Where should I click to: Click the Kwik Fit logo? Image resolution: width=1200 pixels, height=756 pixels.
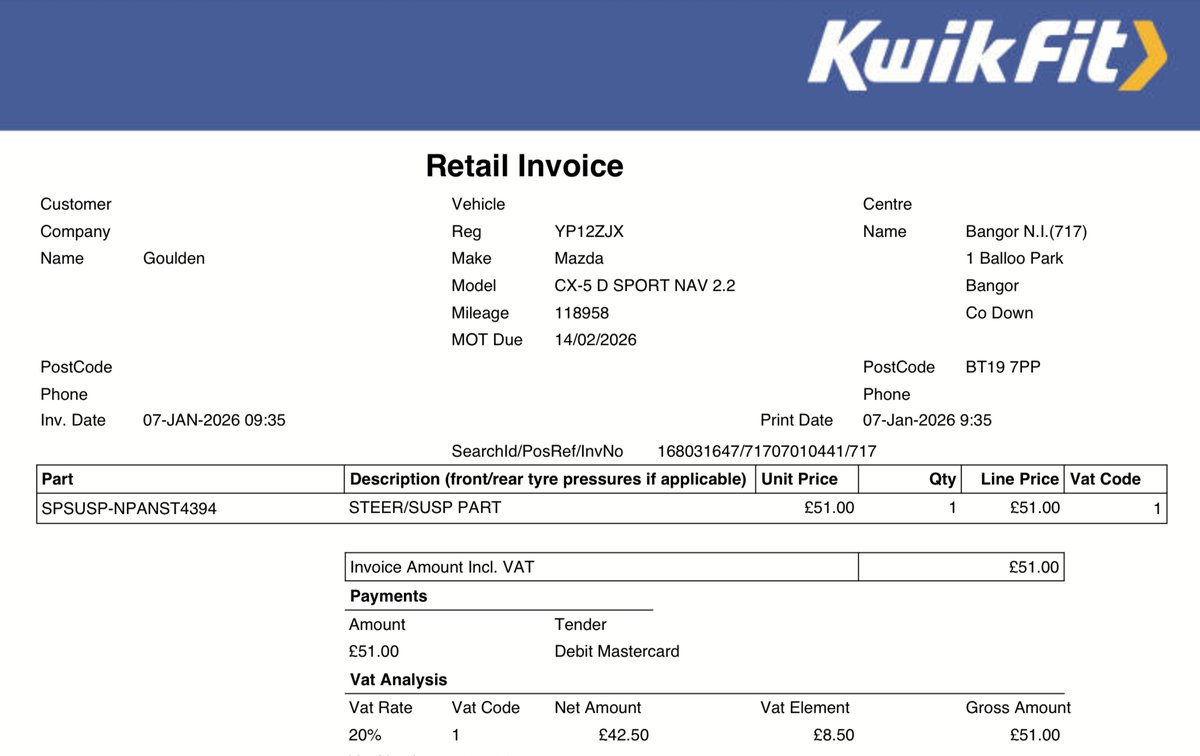pos(985,55)
